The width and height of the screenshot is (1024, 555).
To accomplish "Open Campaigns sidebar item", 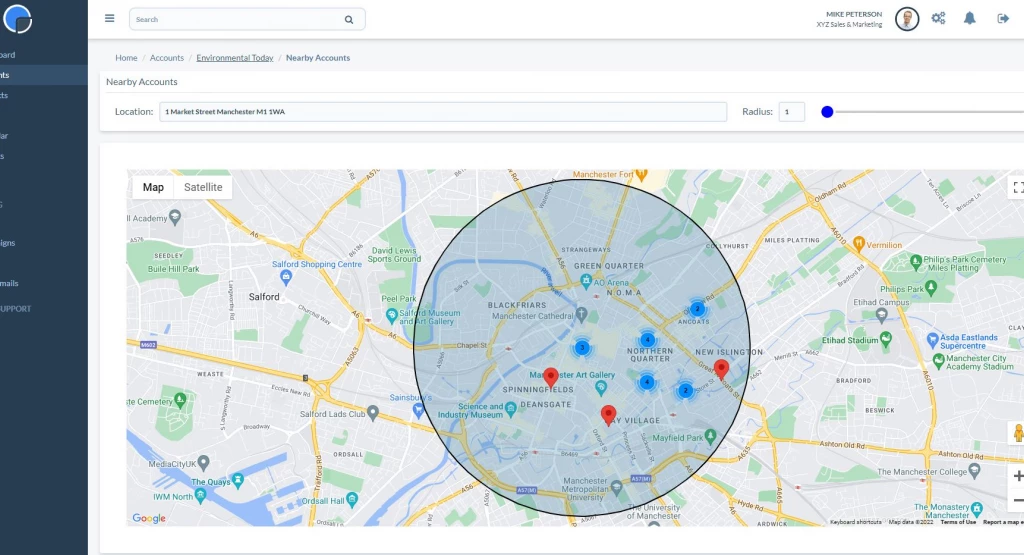I will pyautogui.click(x=44, y=243).
